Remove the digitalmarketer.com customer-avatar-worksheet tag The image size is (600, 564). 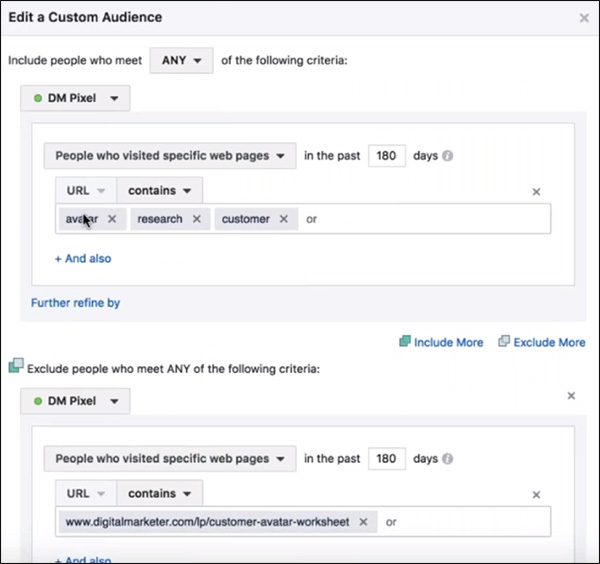click(363, 522)
